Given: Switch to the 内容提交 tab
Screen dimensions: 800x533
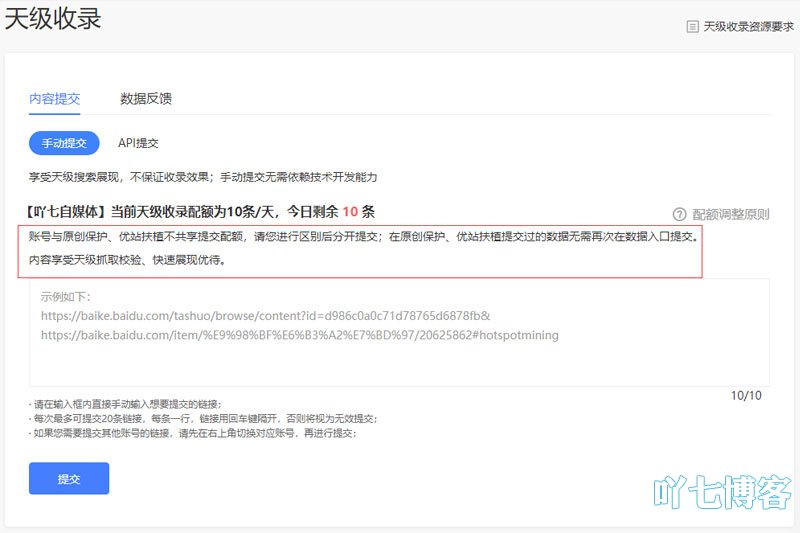Looking at the screenshot, I should [x=55, y=98].
